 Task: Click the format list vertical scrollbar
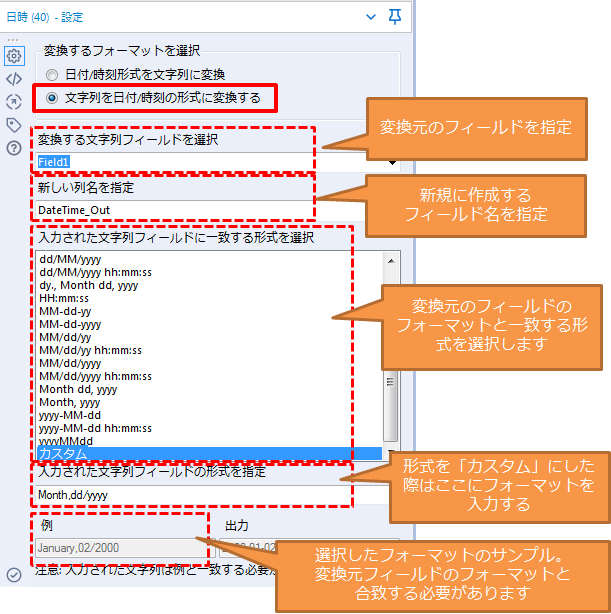point(390,350)
